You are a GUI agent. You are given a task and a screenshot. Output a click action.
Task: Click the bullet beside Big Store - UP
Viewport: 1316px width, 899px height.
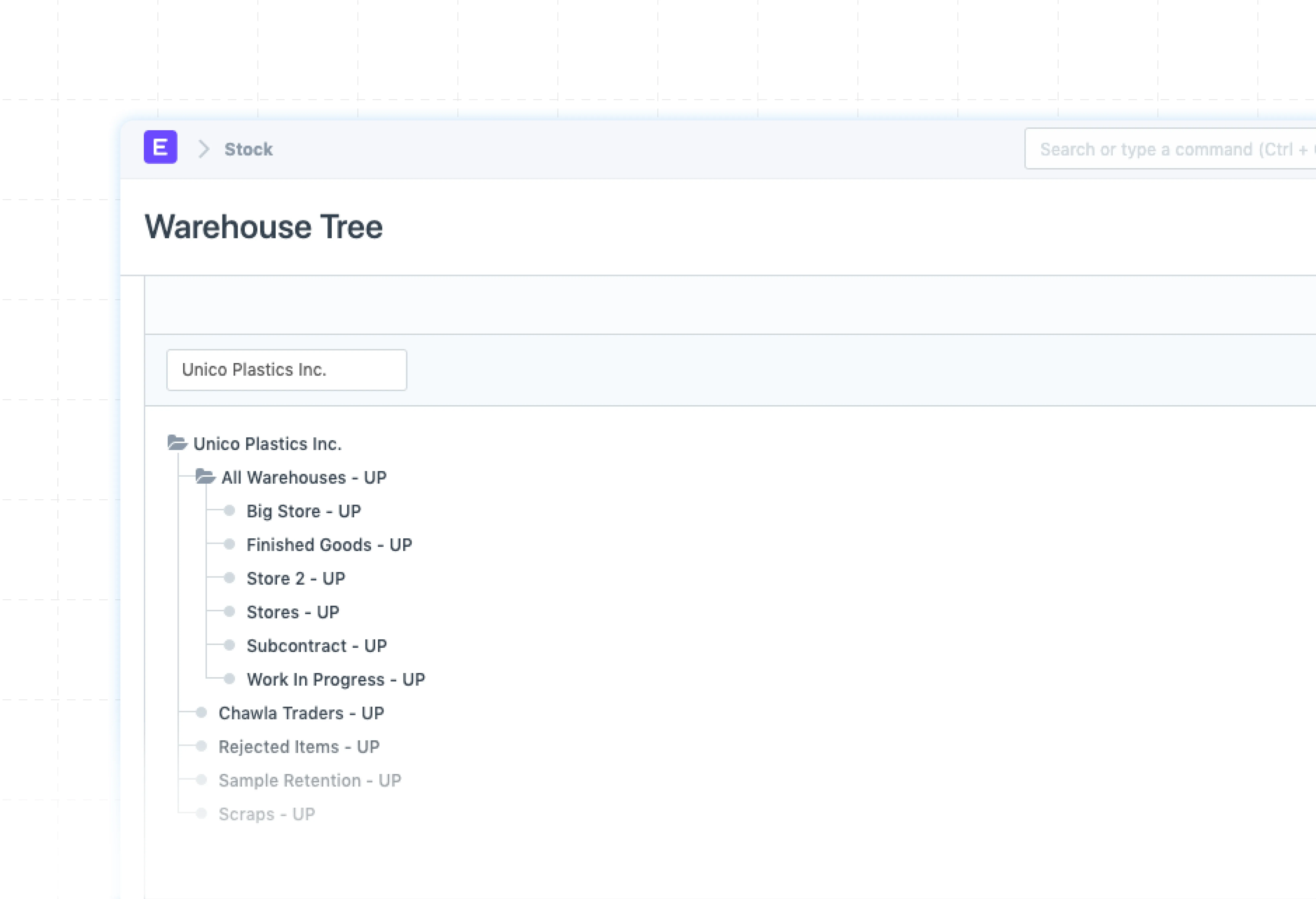(x=229, y=510)
